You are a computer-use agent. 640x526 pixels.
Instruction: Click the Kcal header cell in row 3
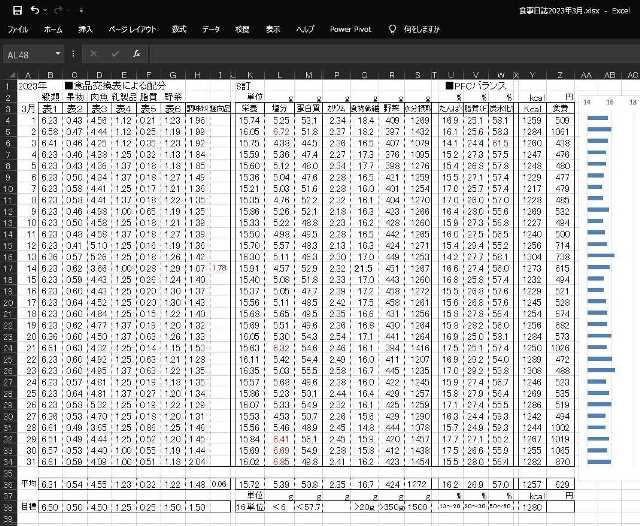click(532, 109)
